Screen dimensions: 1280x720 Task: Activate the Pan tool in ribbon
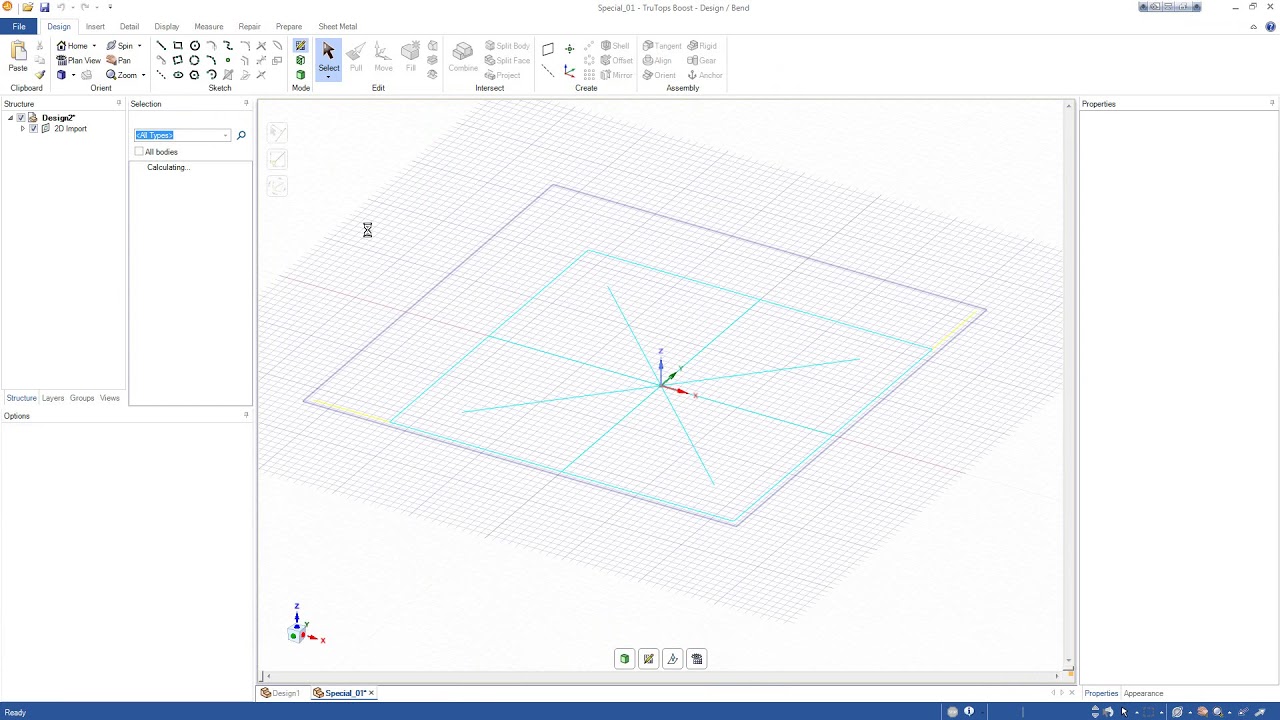coord(119,60)
